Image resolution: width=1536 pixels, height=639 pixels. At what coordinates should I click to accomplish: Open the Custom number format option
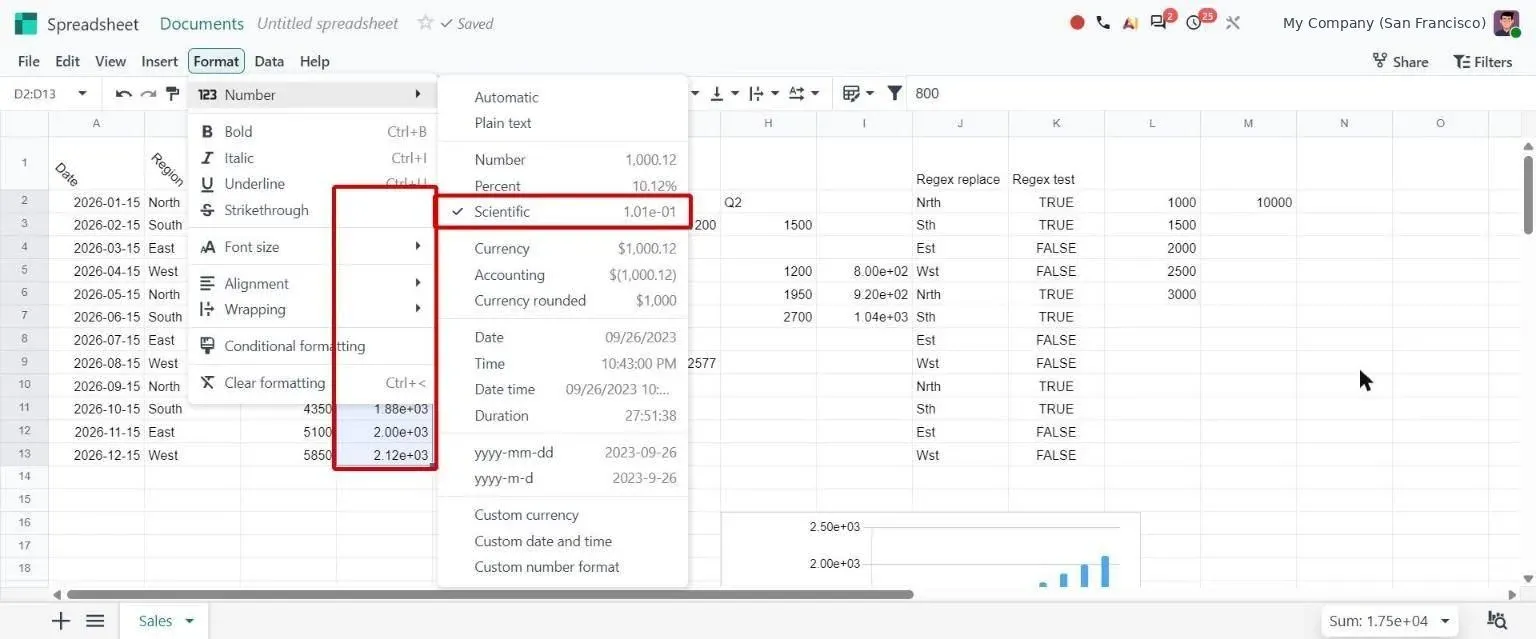[x=562, y=567]
